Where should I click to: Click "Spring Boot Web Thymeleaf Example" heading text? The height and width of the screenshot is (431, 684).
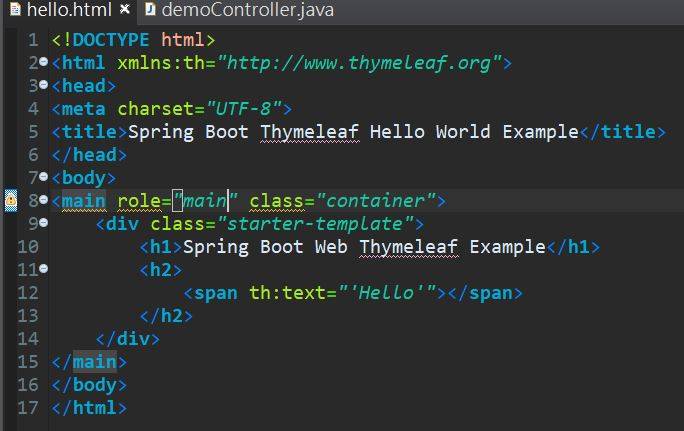(x=364, y=247)
